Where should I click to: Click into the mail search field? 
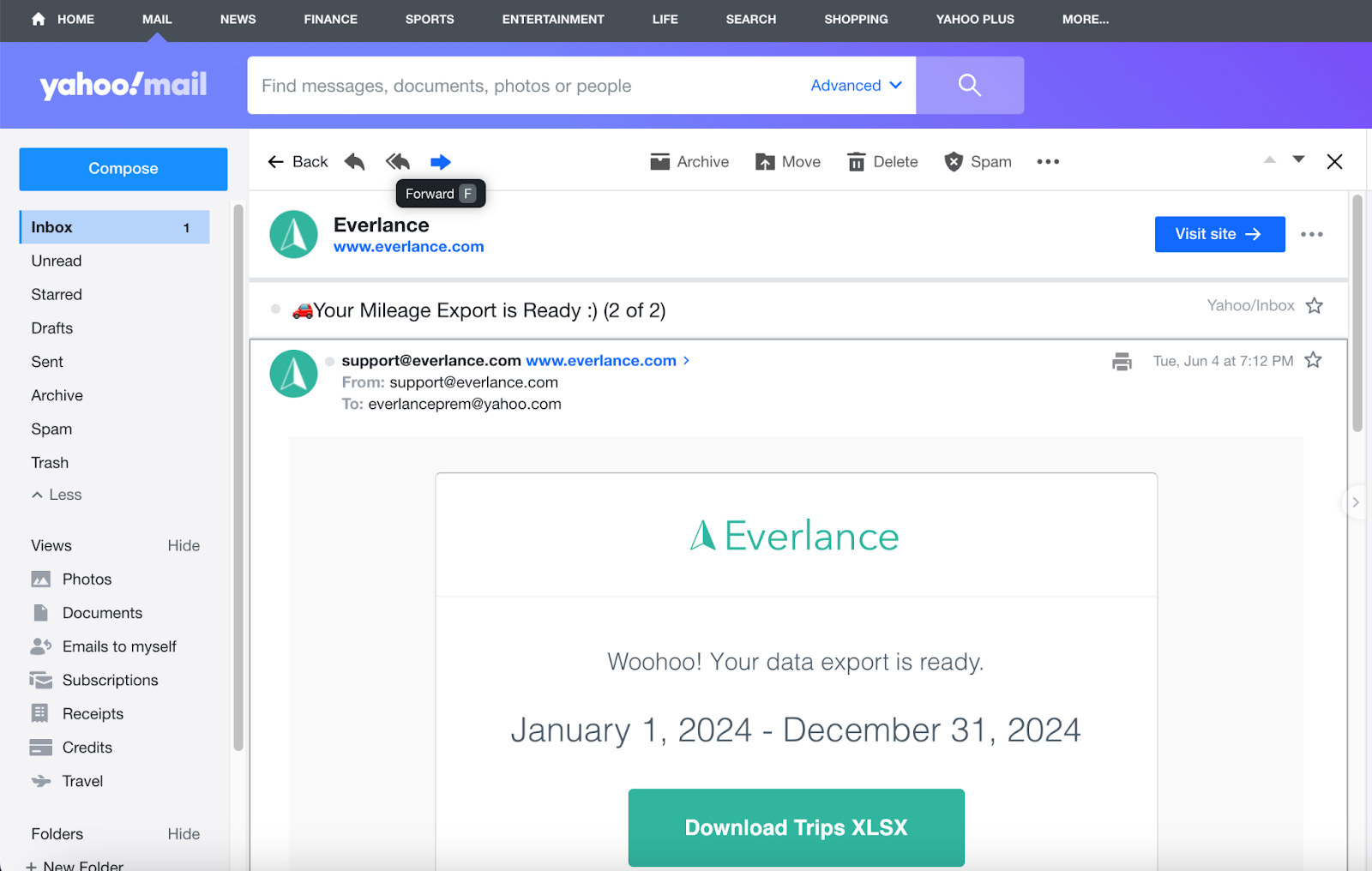coord(523,86)
